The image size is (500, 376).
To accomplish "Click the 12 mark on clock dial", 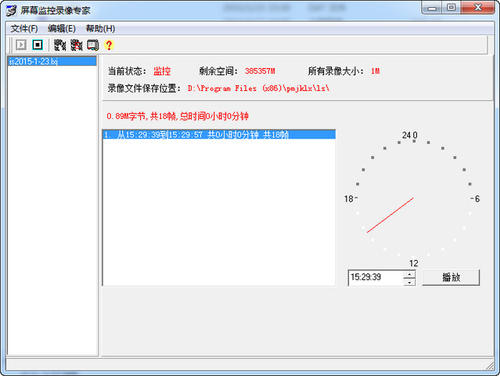I will point(414,263).
